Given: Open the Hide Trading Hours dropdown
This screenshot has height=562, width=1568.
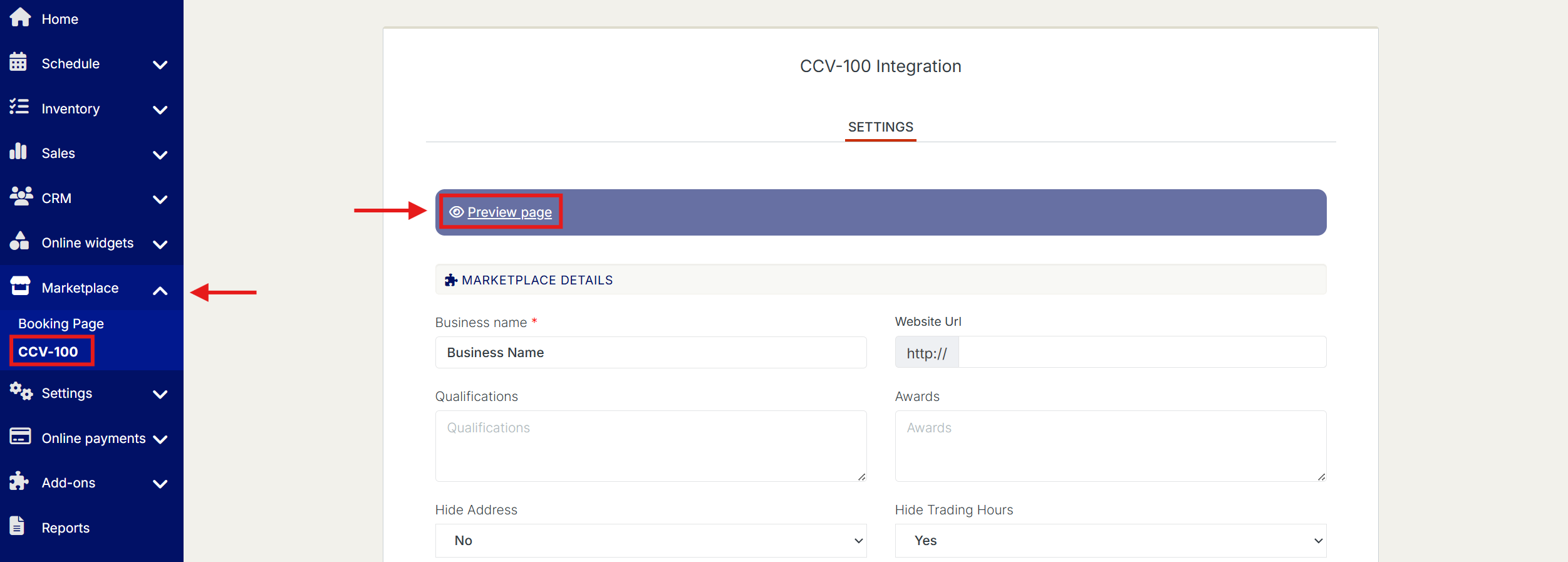Looking at the screenshot, I should tap(1110, 541).
